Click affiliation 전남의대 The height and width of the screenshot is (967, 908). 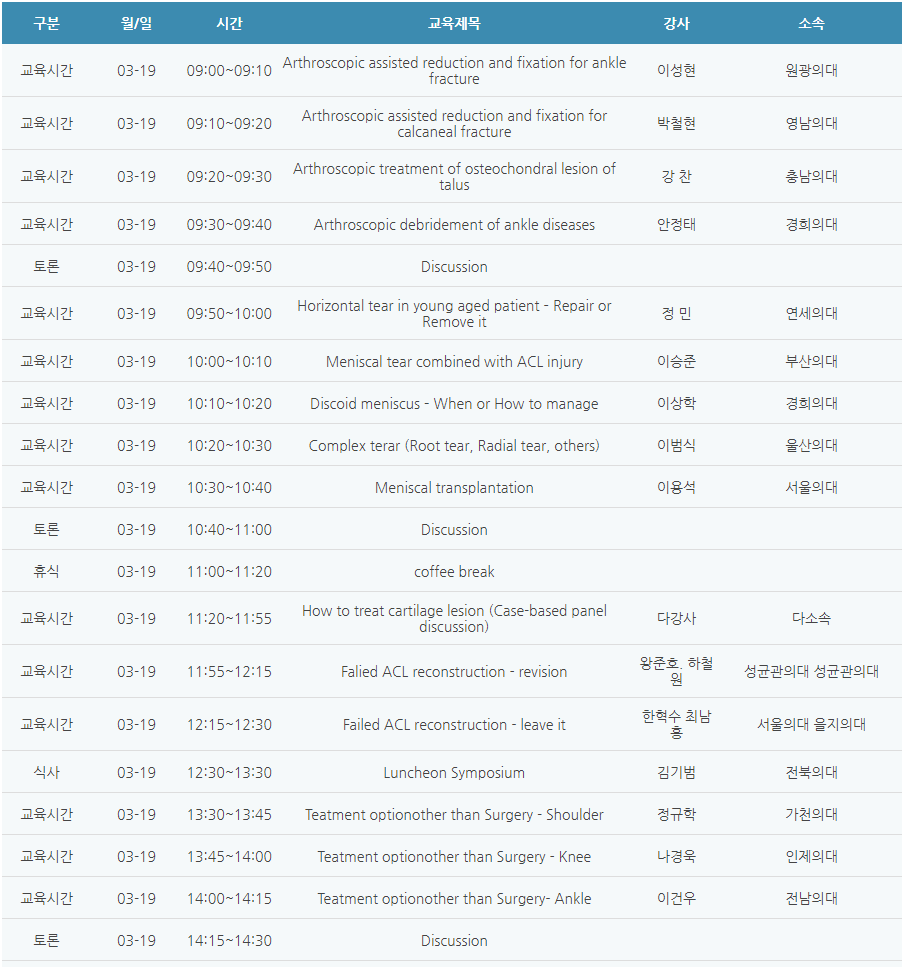point(811,899)
